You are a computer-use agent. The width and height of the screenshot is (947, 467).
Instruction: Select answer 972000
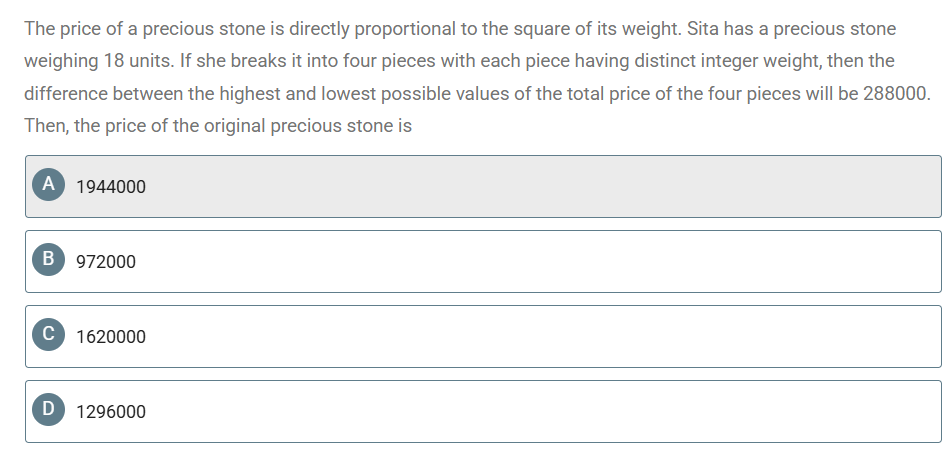(x=106, y=262)
